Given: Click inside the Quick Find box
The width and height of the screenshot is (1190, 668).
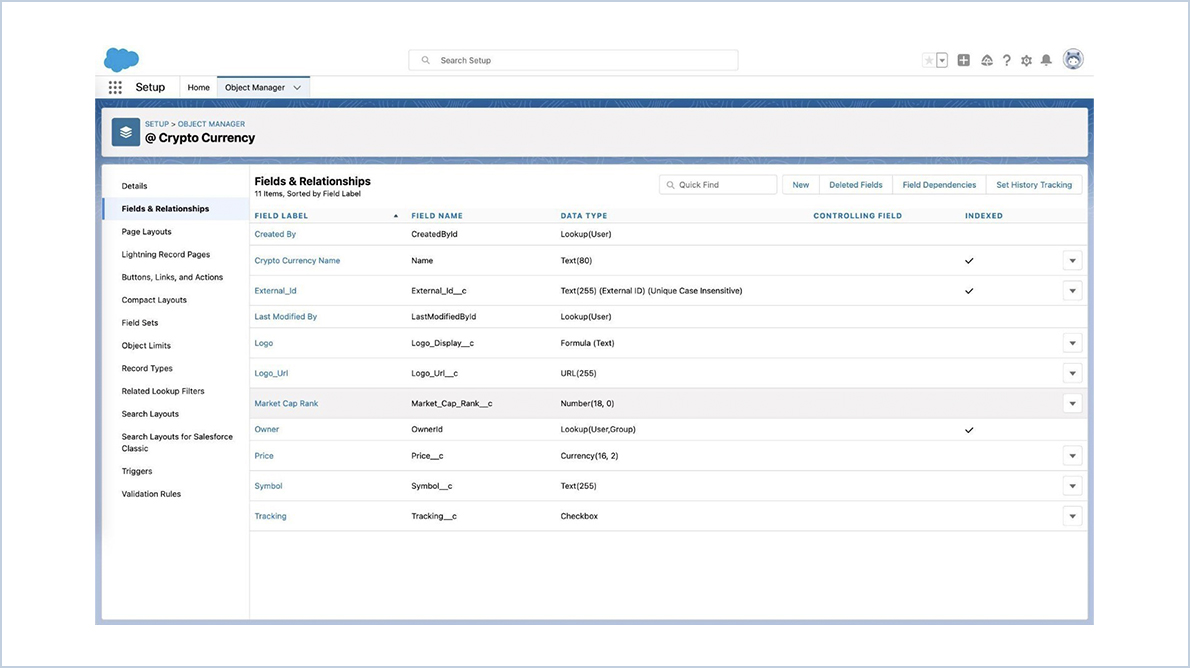Looking at the screenshot, I should pyautogui.click(x=720, y=184).
